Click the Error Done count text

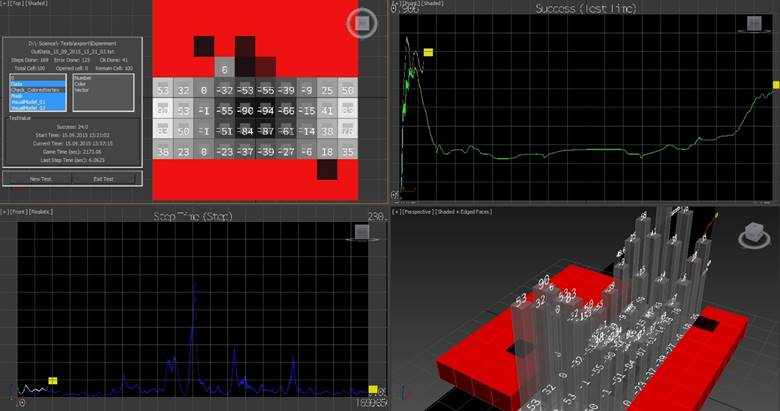(72, 60)
